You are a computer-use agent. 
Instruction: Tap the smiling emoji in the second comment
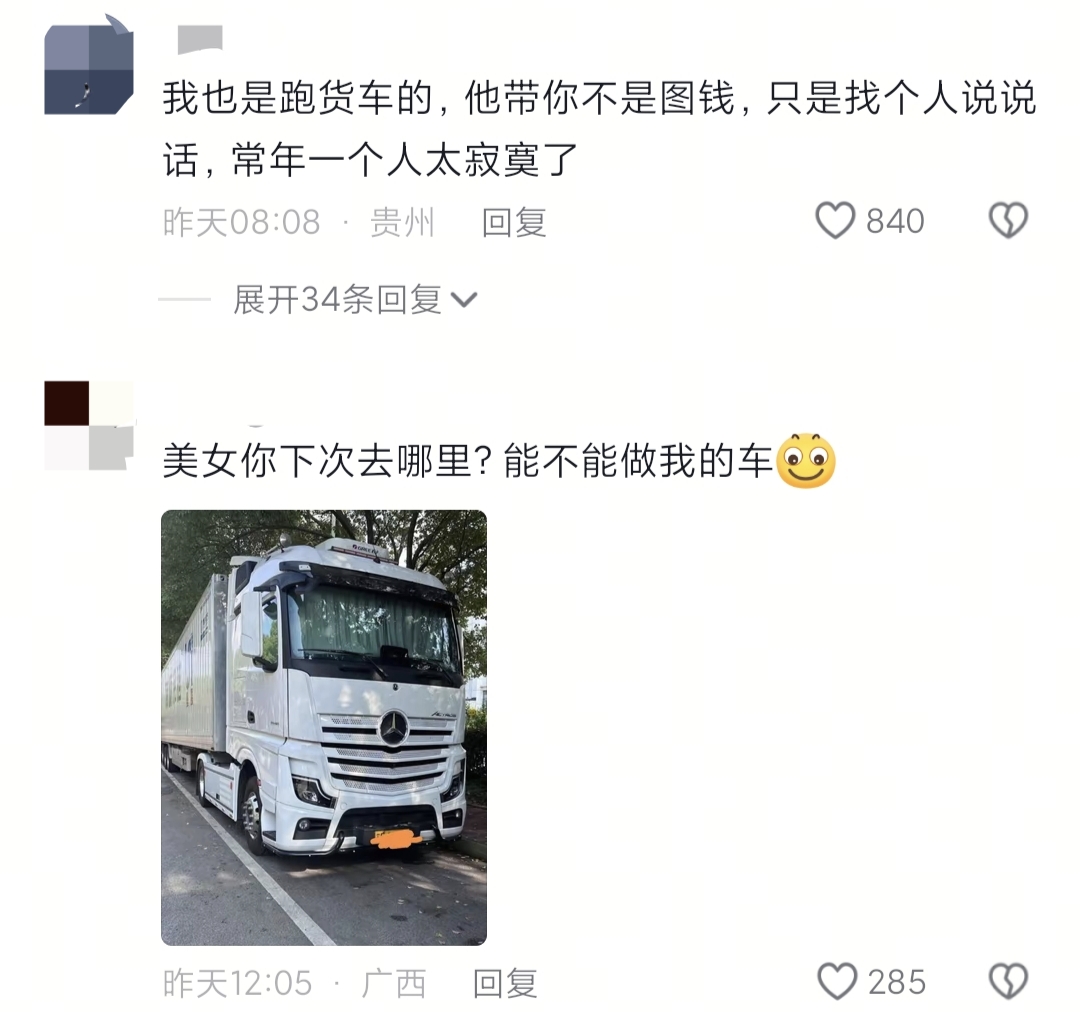[805, 461]
